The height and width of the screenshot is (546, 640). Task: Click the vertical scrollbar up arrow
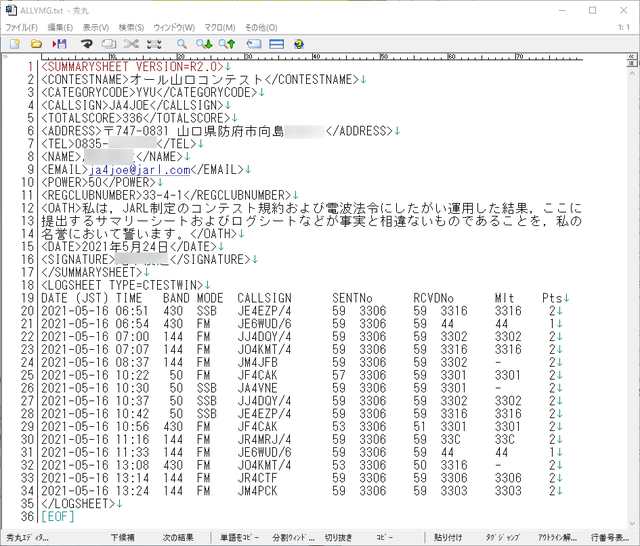(x=632, y=73)
